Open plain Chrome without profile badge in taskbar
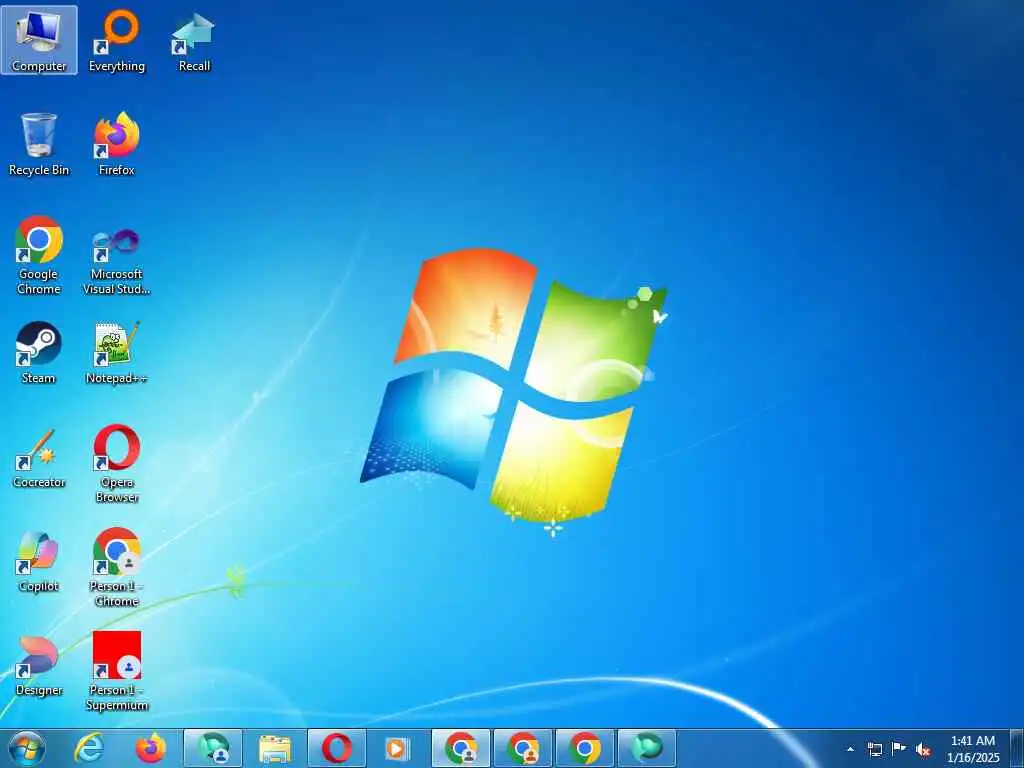 pyautogui.click(x=585, y=748)
